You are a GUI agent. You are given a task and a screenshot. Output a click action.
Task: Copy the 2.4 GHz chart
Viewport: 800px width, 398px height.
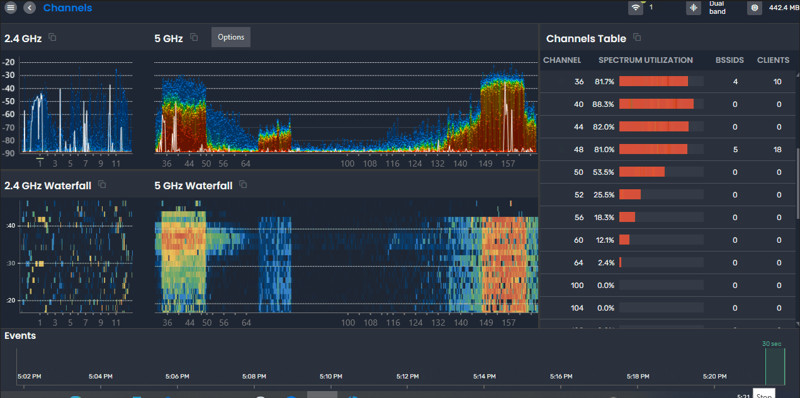point(52,37)
